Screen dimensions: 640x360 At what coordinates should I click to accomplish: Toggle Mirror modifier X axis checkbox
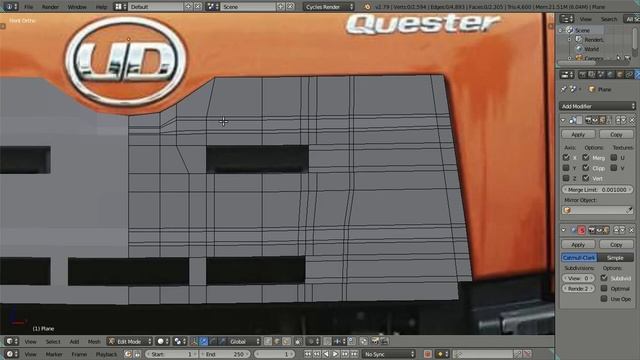[x=566, y=158]
